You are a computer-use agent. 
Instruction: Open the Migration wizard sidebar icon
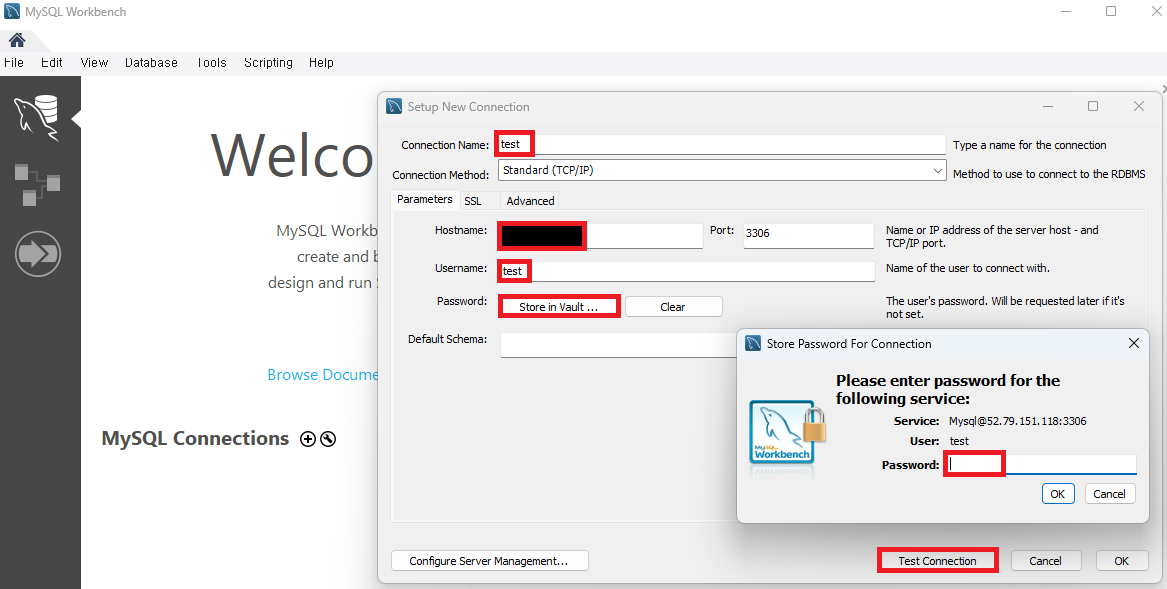(x=37, y=254)
